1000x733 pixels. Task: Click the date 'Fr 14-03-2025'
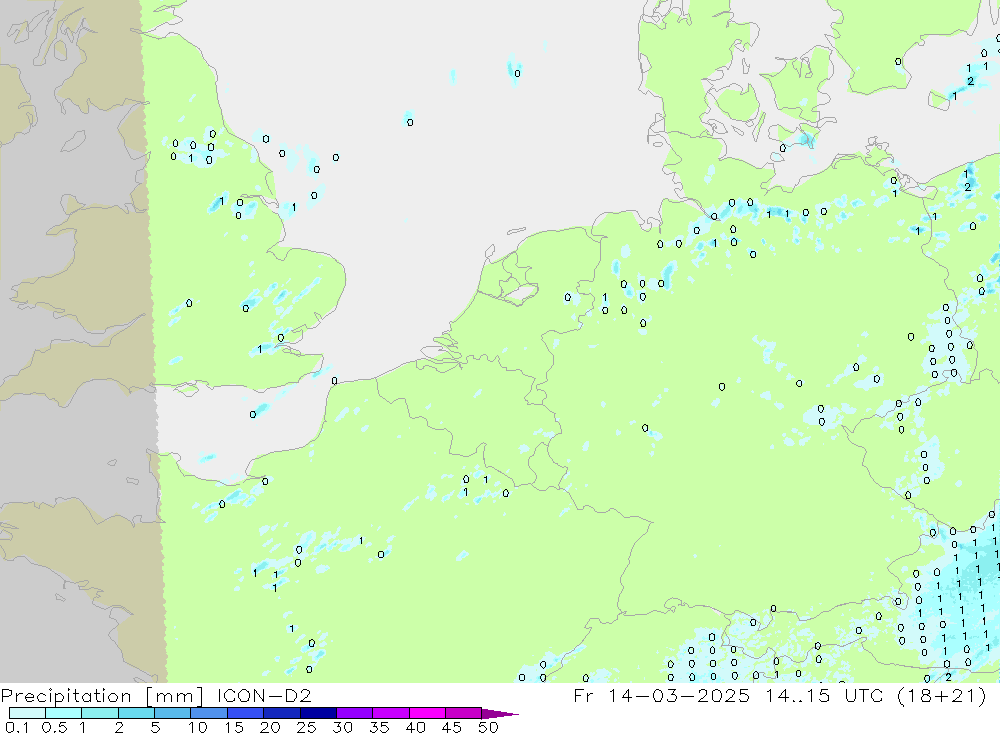662,695
